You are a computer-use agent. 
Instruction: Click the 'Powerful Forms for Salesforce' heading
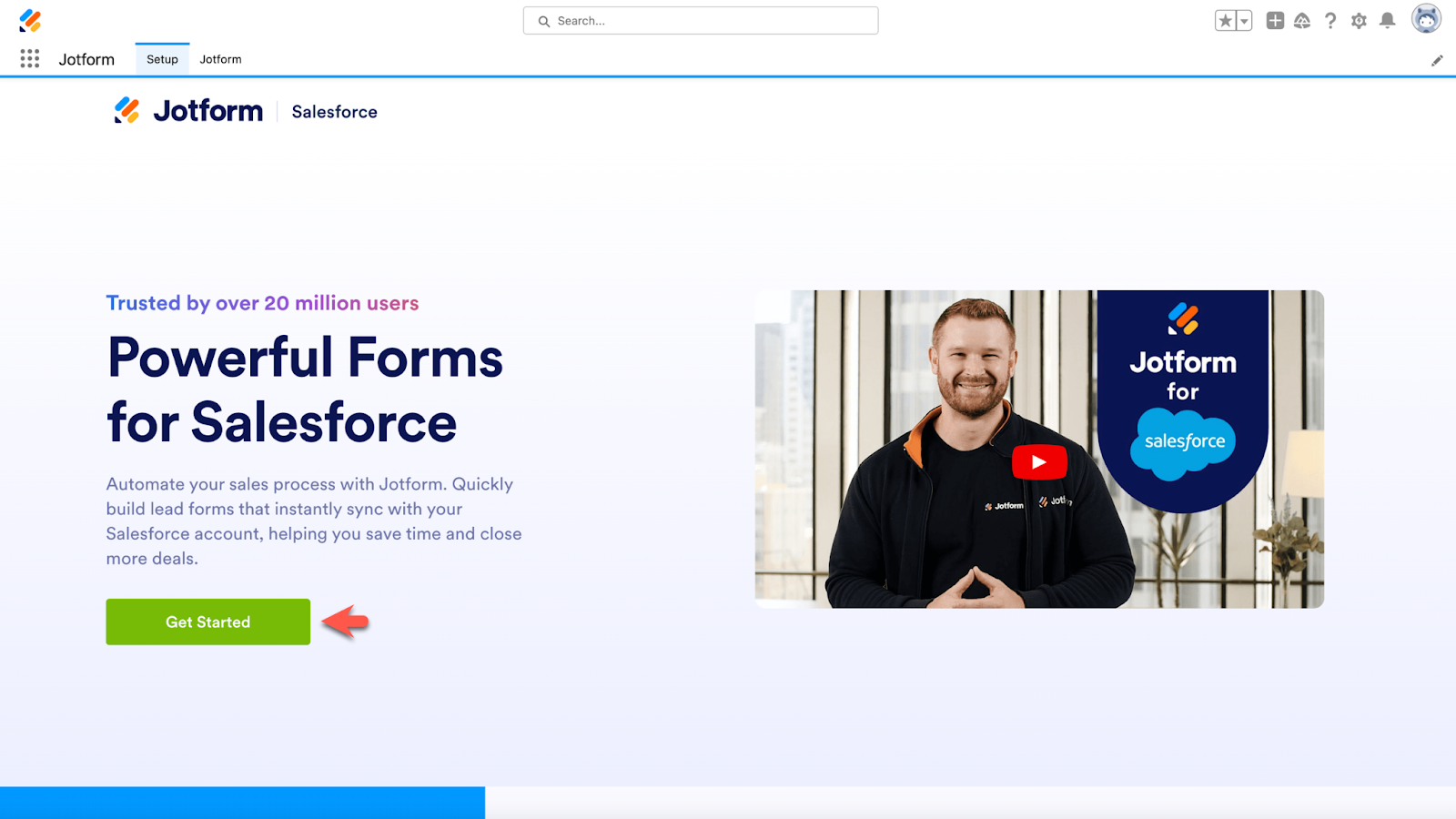coord(305,389)
